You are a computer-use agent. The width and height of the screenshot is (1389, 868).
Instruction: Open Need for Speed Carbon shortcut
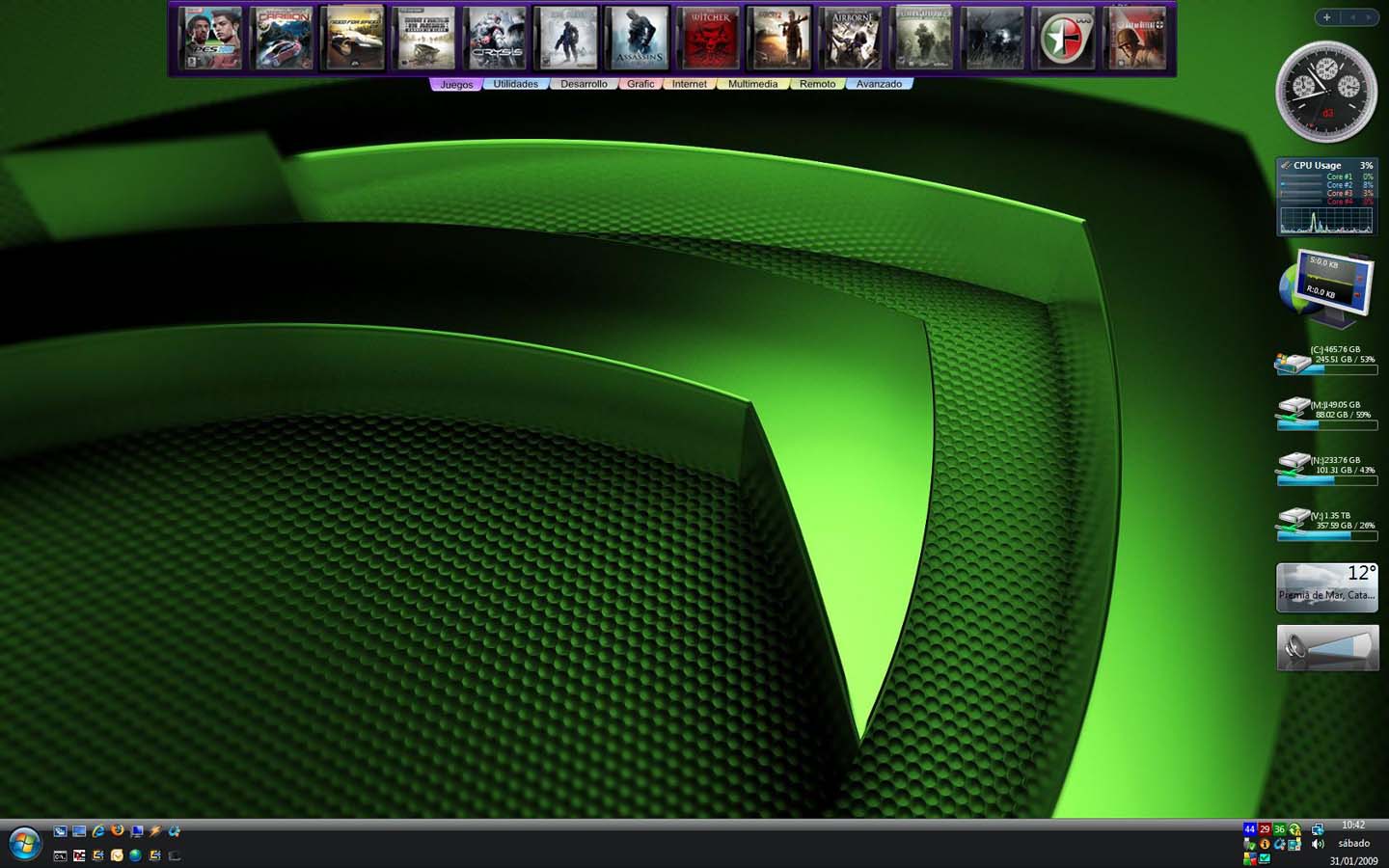click(x=283, y=39)
